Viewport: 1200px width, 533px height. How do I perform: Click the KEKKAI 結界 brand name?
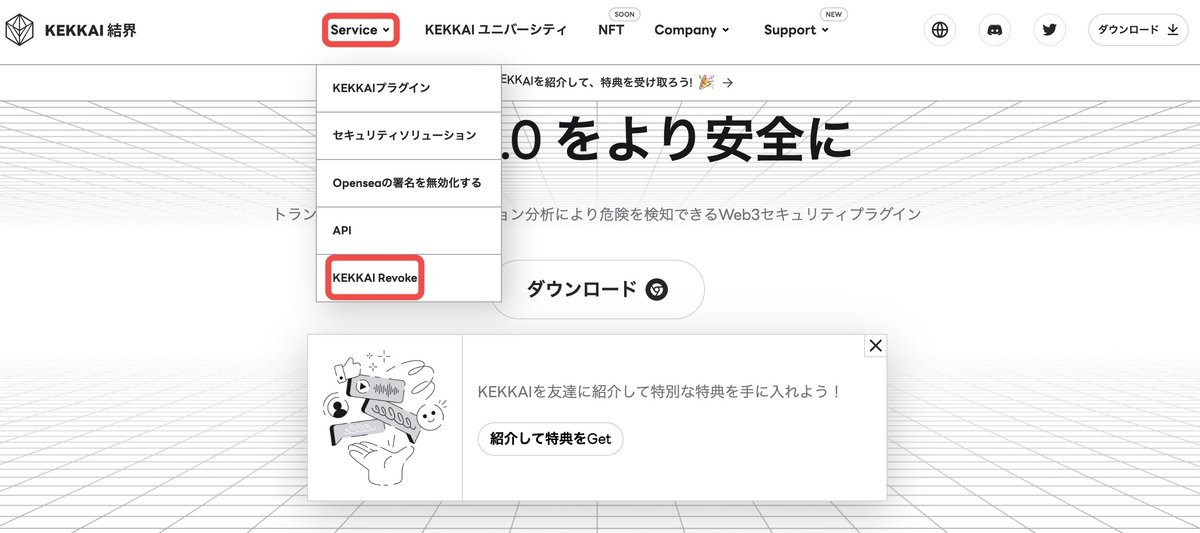tap(91, 30)
